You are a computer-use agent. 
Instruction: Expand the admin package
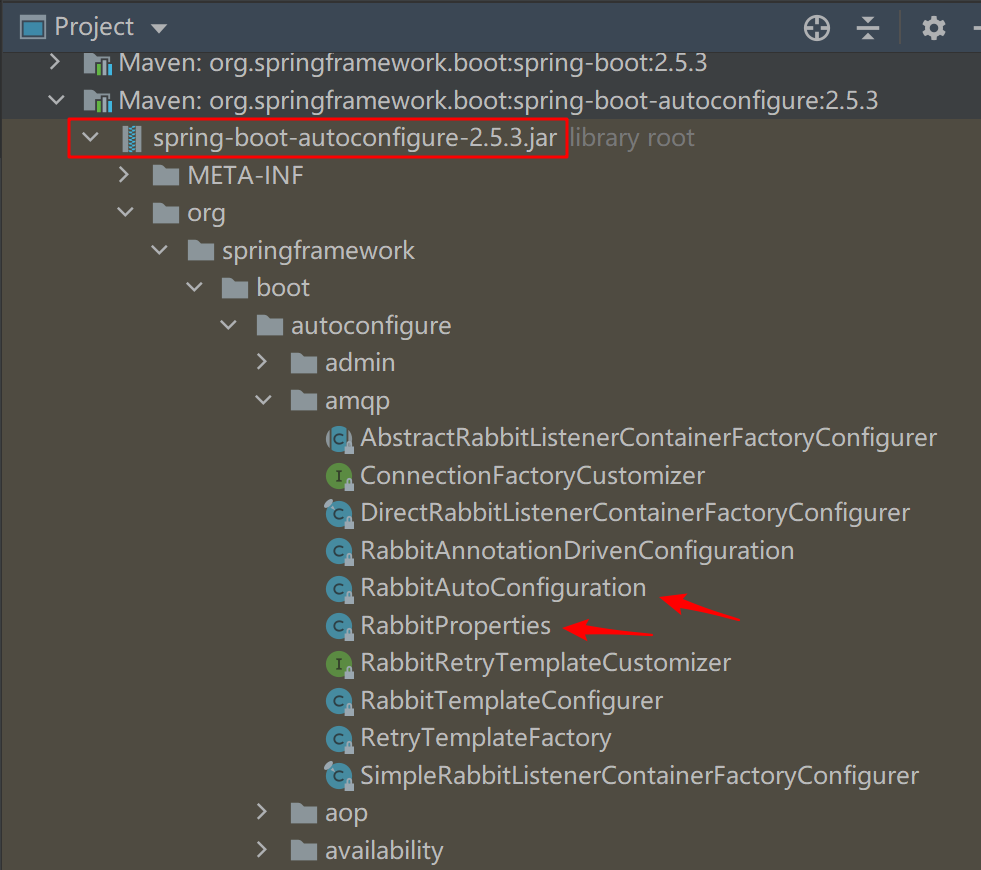click(x=263, y=363)
